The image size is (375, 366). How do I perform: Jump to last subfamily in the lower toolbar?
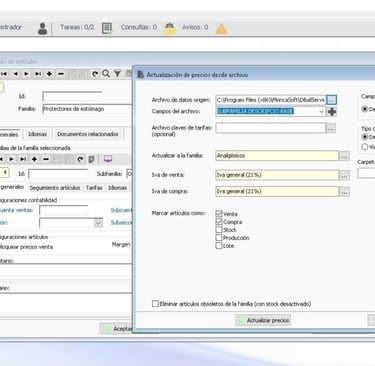(x=23, y=159)
